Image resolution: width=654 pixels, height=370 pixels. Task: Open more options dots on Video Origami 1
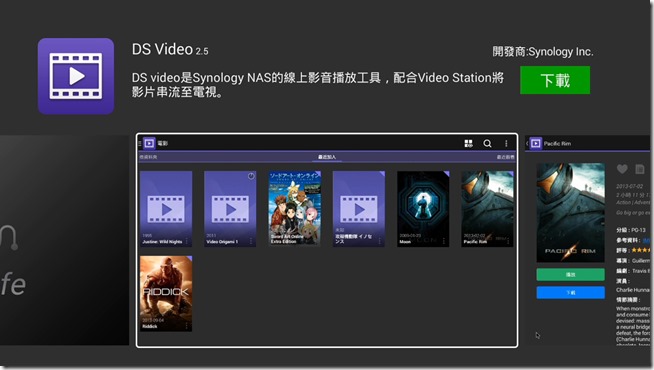click(x=251, y=241)
